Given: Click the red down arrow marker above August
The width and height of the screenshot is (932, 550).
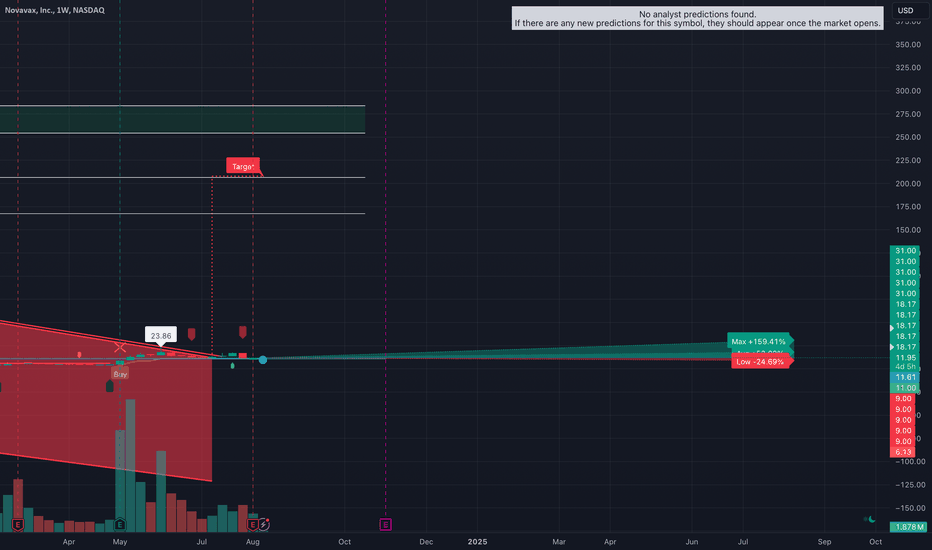Looking at the screenshot, I should tap(243, 332).
